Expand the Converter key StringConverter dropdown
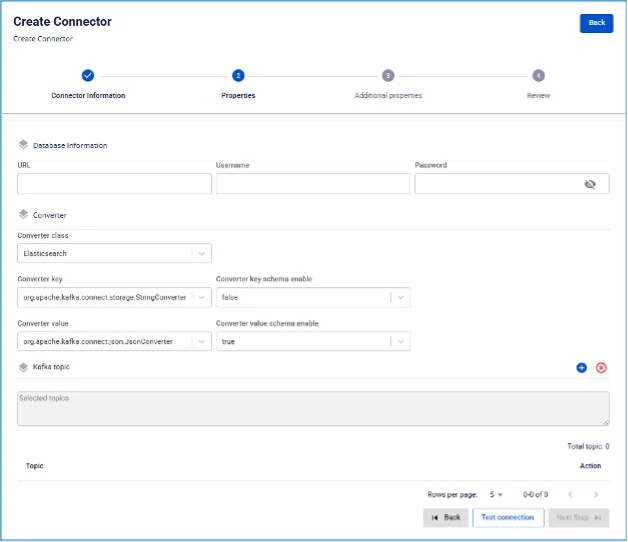This screenshot has width=628, height=542. (x=114, y=297)
